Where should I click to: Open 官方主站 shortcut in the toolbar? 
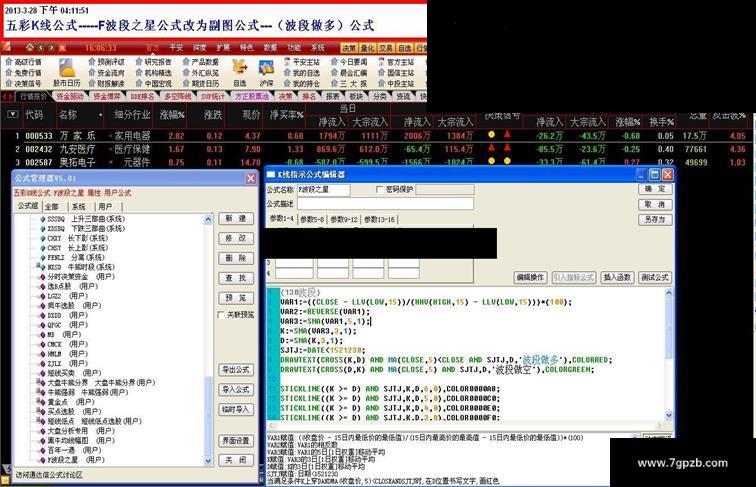coord(397,62)
